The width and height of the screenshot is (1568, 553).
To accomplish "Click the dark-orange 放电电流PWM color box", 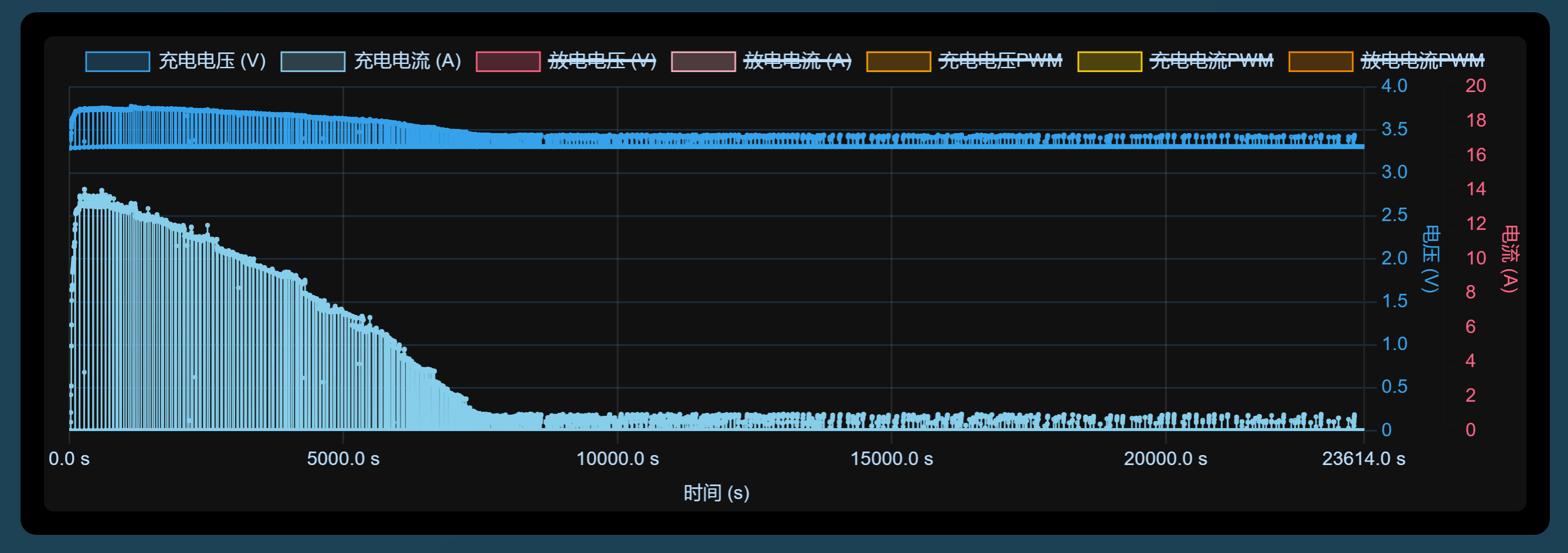I will pyautogui.click(x=1321, y=62).
